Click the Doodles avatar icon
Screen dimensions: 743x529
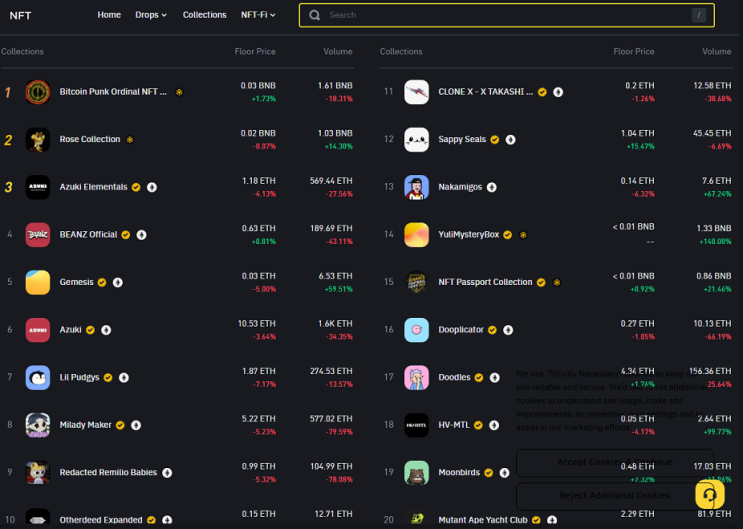pos(417,377)
